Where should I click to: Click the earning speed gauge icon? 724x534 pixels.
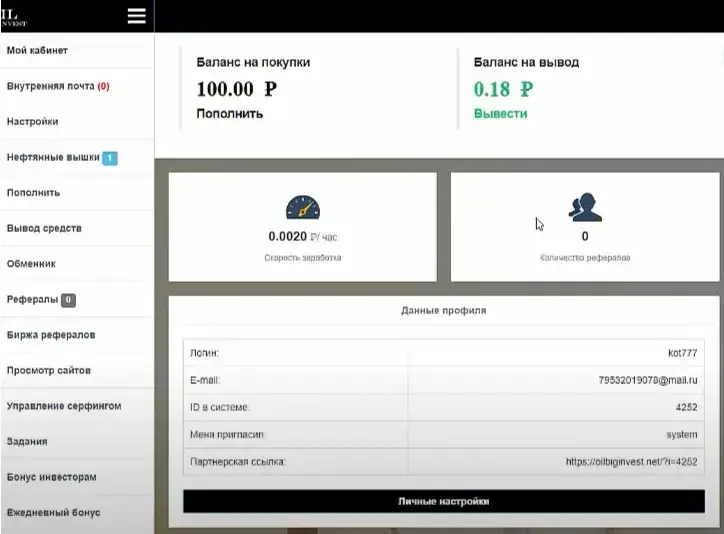(x=303, y=207)
